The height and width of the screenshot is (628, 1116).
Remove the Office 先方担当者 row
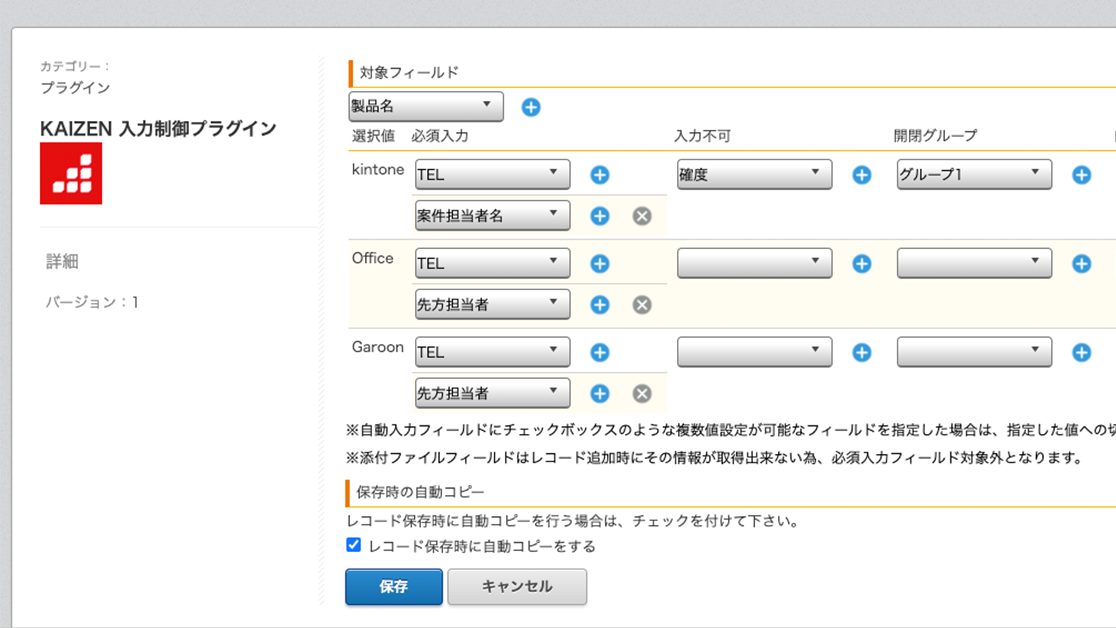[x=642, y=305]
